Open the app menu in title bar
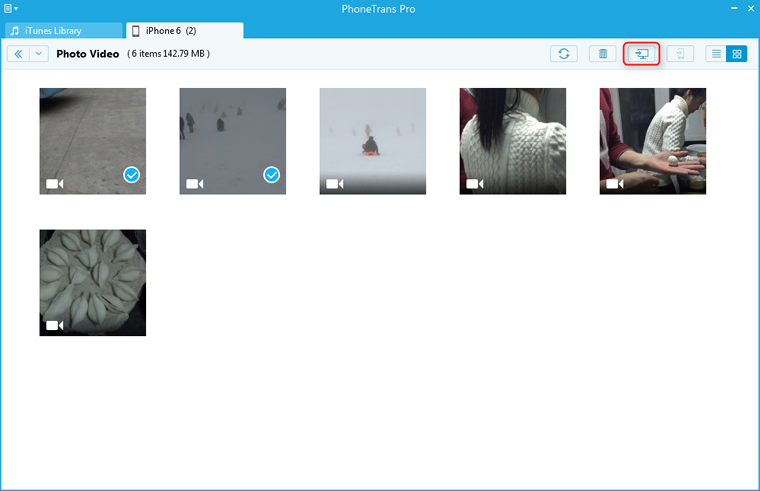The image size is (760, 491). pyautogui.click(x=9, y=9)
